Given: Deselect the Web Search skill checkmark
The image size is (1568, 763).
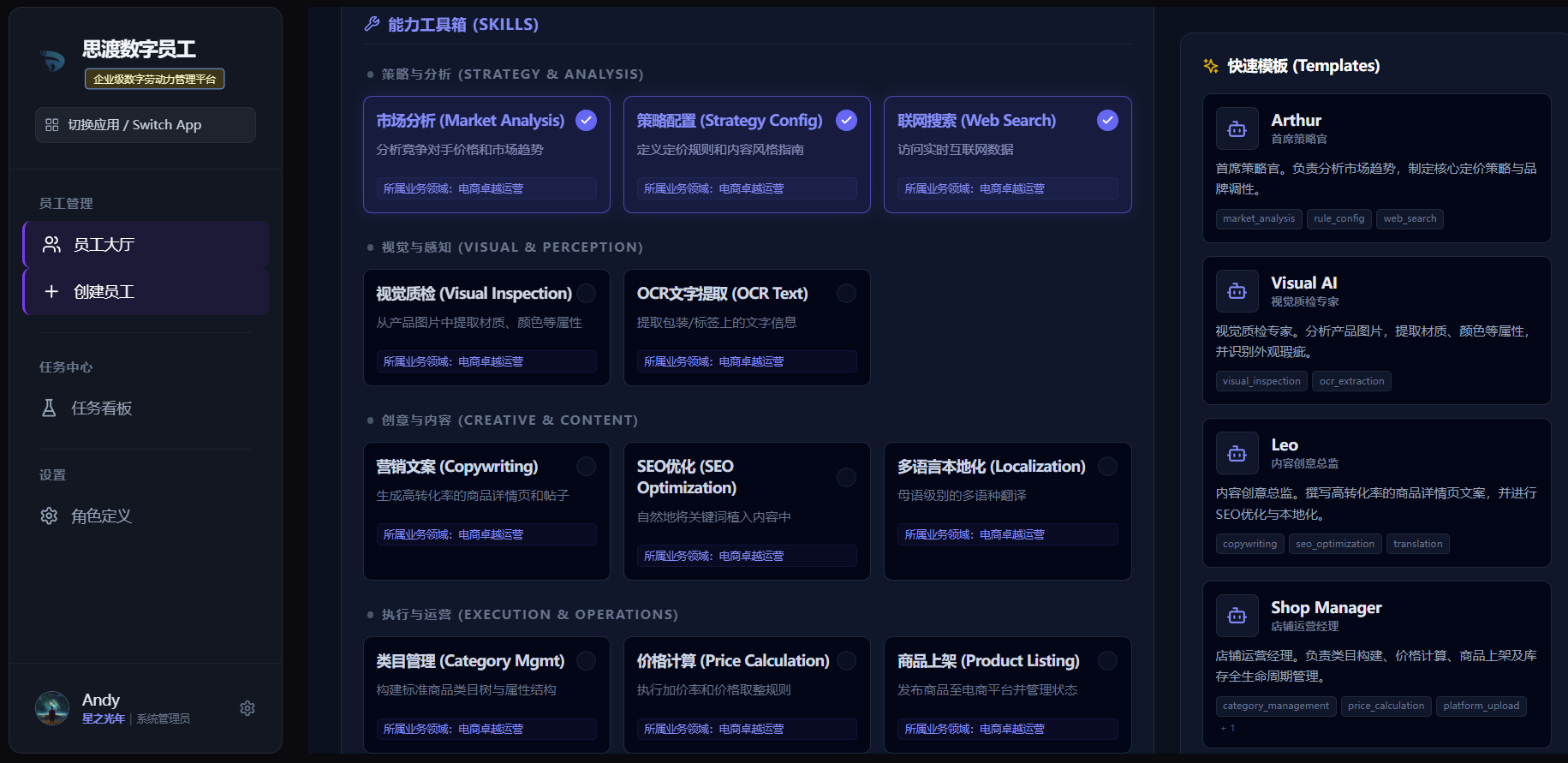Looking at the screenshot, I should click(x=1107, y=121).
